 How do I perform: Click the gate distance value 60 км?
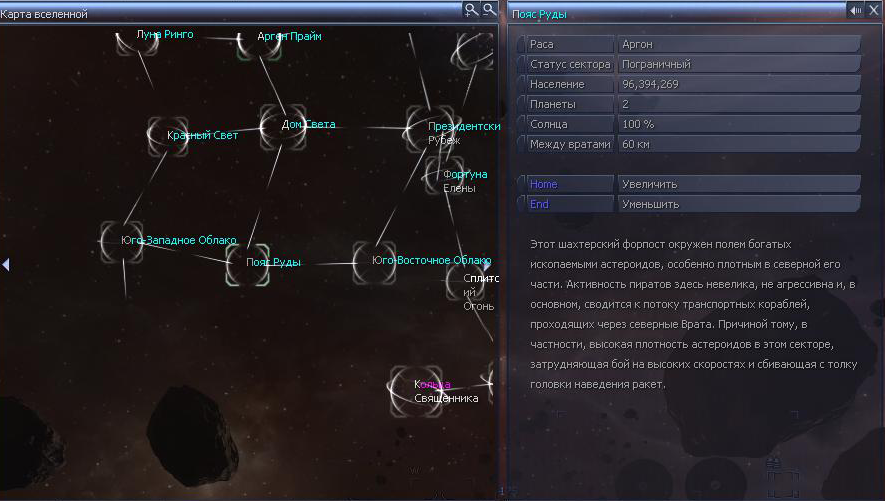click(x=636, y=144)
